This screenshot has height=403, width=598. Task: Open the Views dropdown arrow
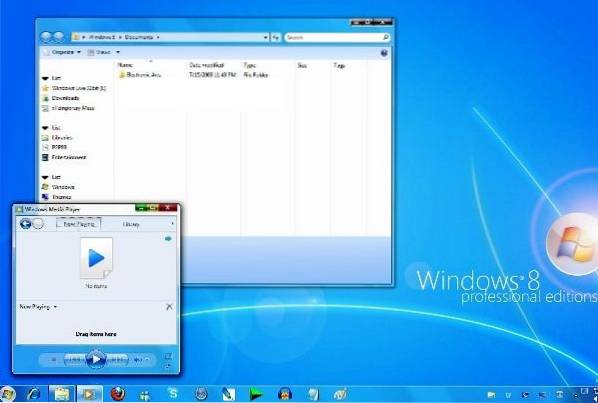pos(118,52)
